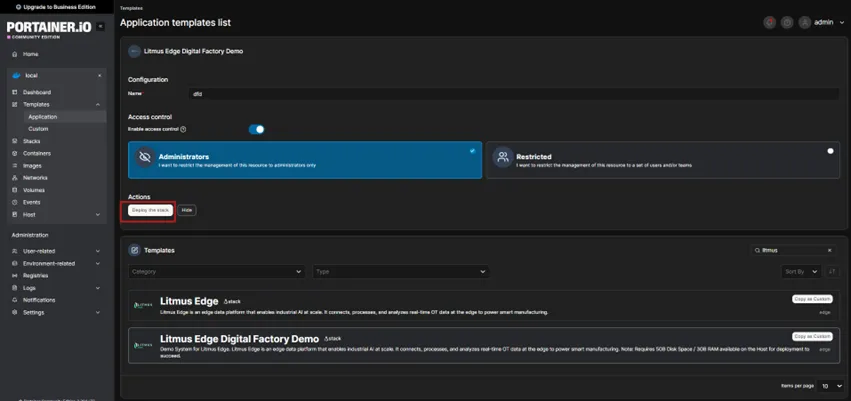This screenshot has width=851, height=401.
Task: Click the Networks share icon
Action: [15, 178]
